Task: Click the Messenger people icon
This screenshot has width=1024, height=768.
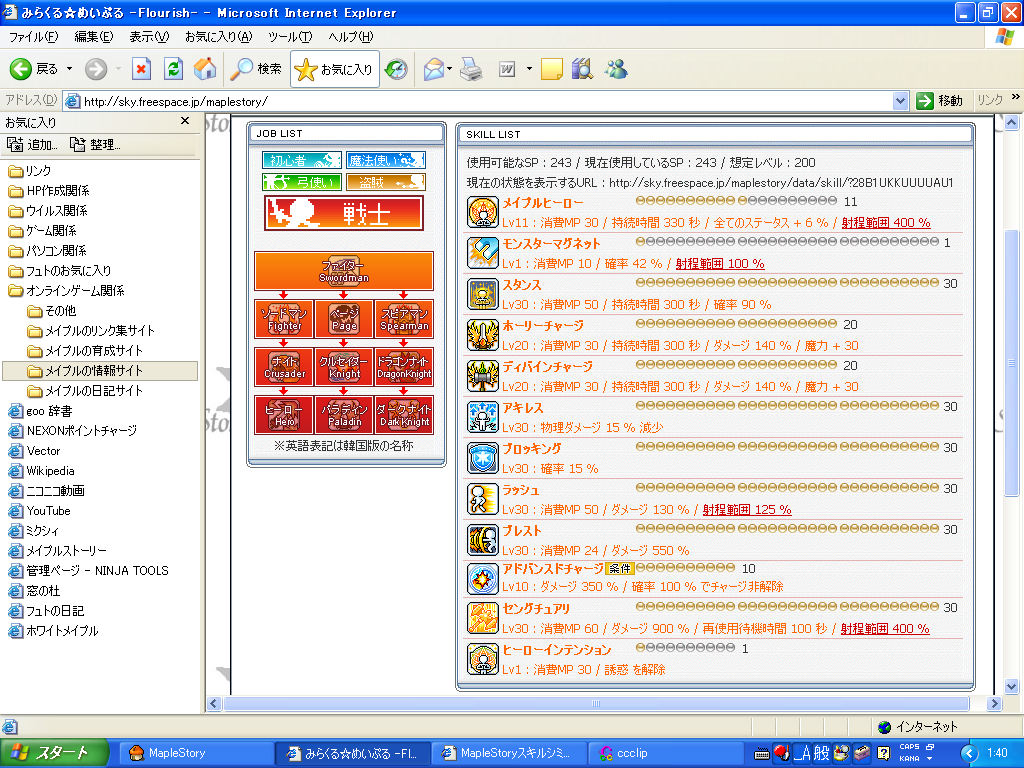Action: point(616,69)
